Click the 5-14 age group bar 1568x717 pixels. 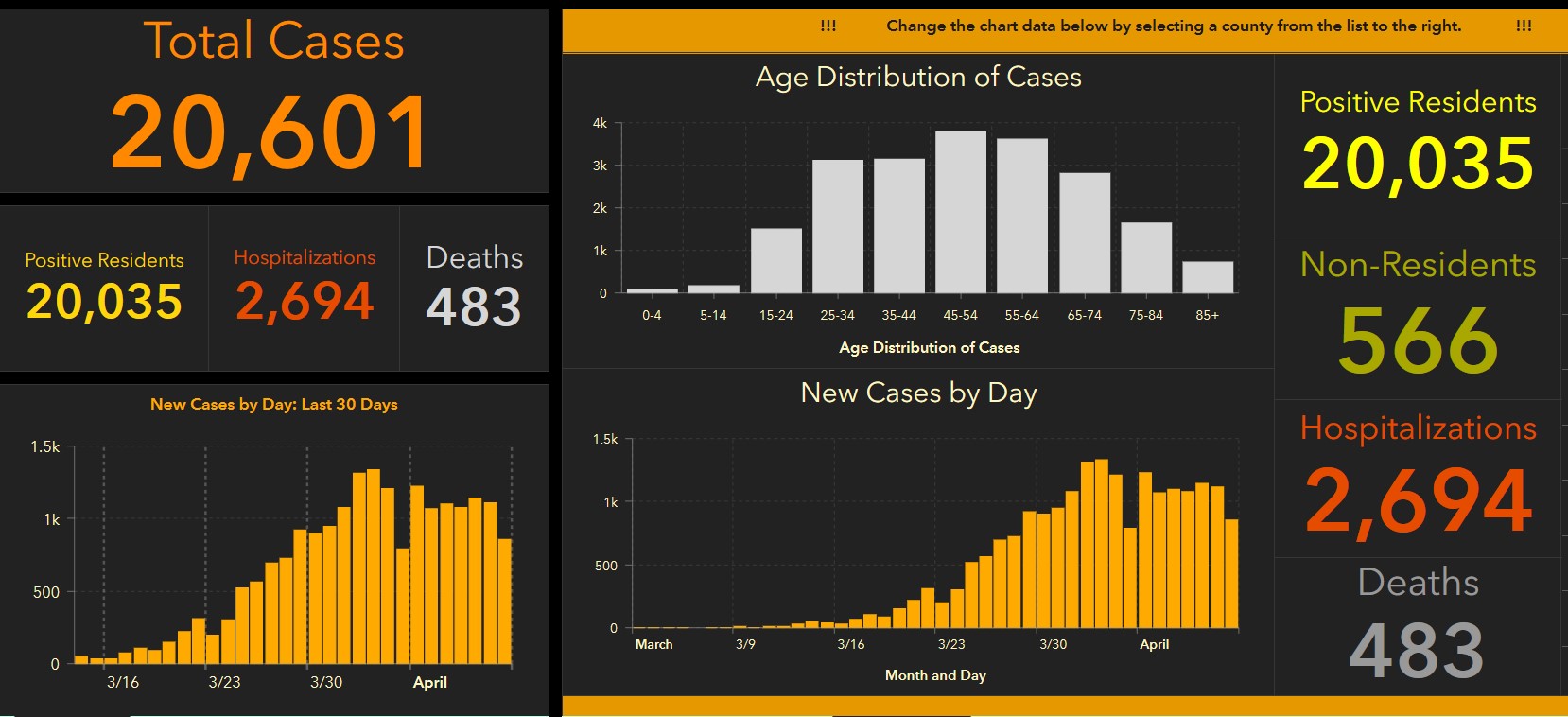click(714, 289)
